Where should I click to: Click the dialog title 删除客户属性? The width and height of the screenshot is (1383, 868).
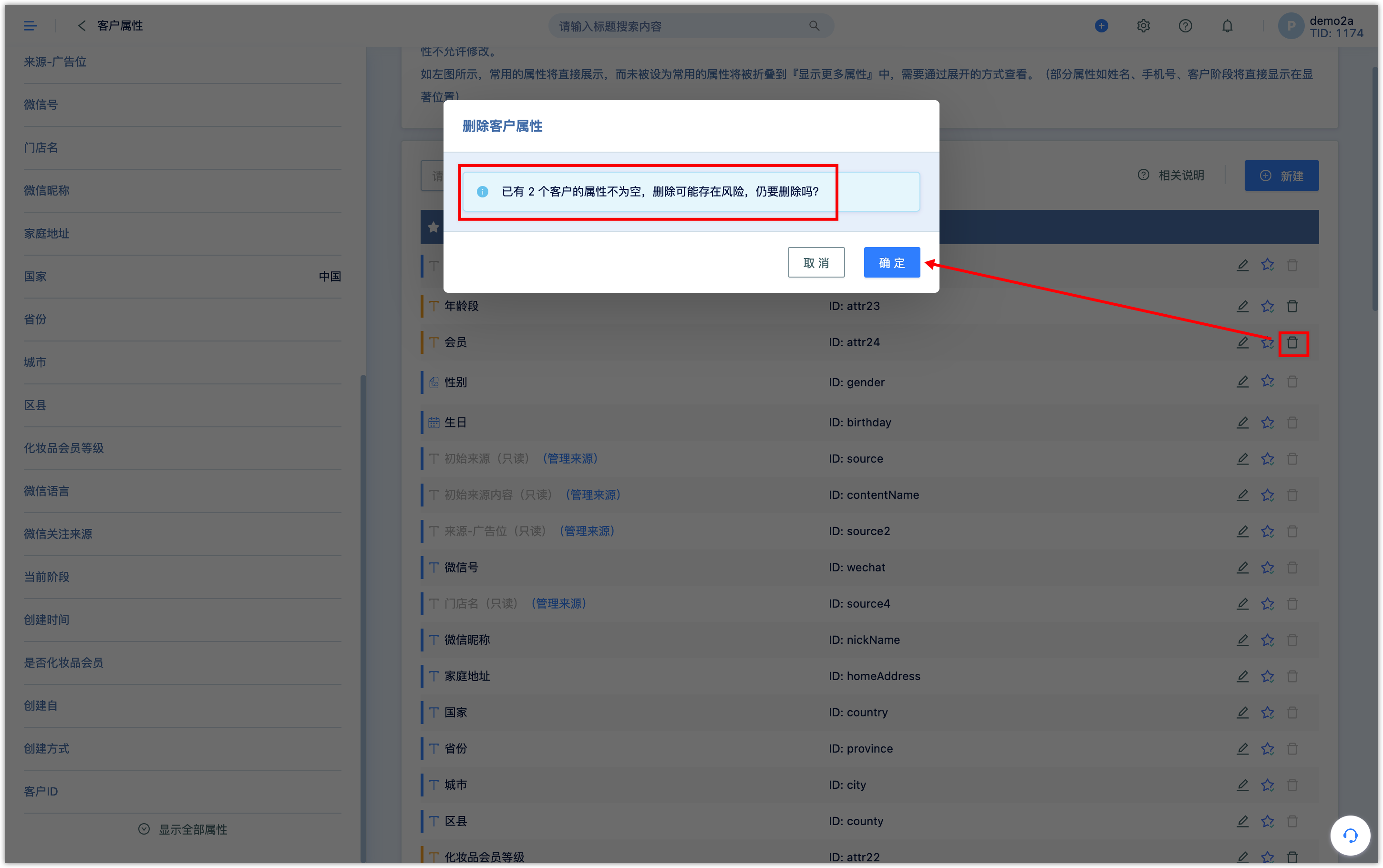(502, 126)
